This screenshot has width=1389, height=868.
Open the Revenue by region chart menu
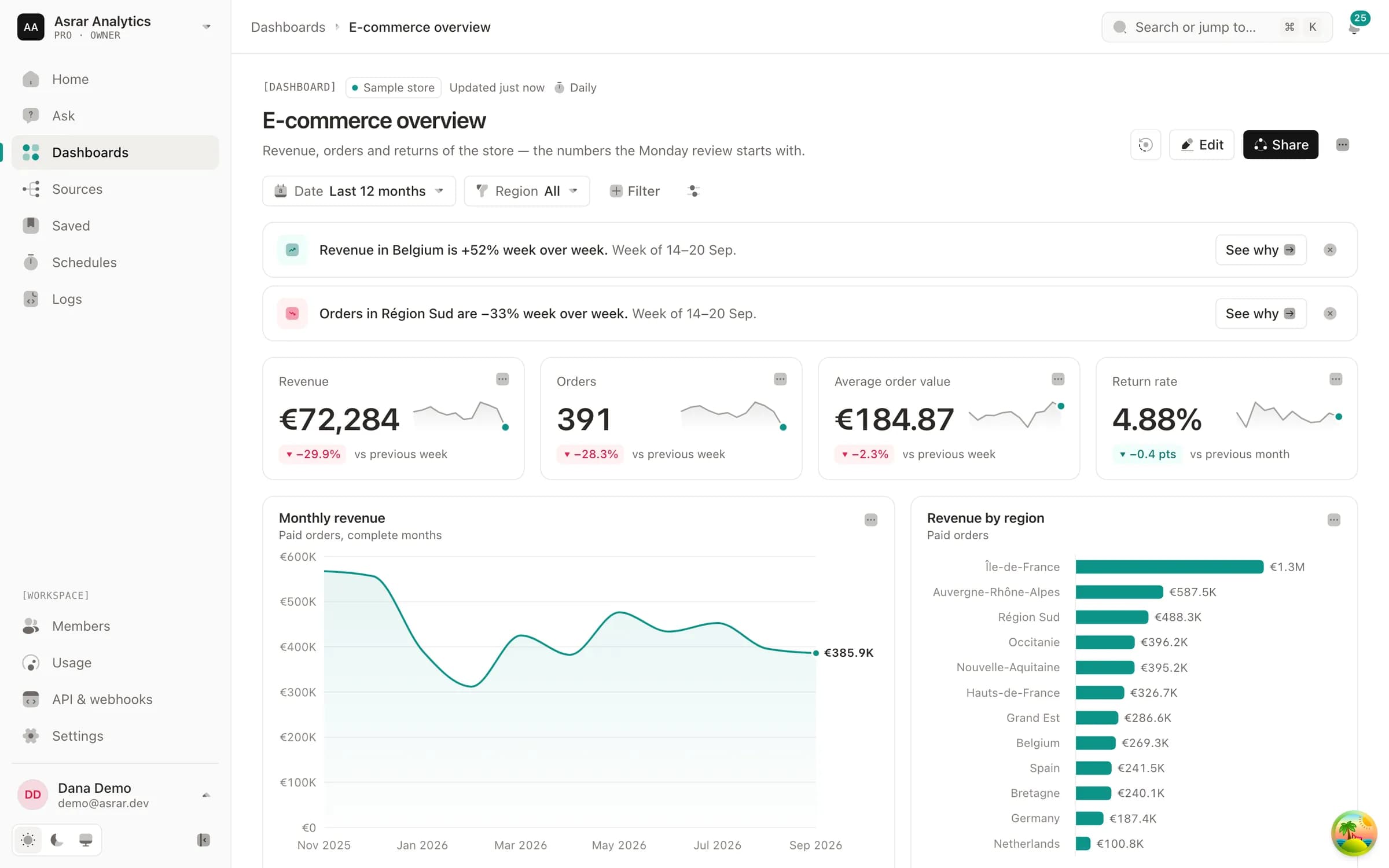[x=1334, y=520]
